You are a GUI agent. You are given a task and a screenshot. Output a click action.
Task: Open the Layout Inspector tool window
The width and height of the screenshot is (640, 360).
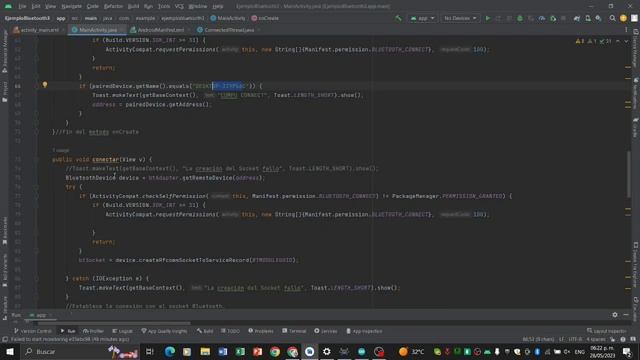(x=607, y=331)
